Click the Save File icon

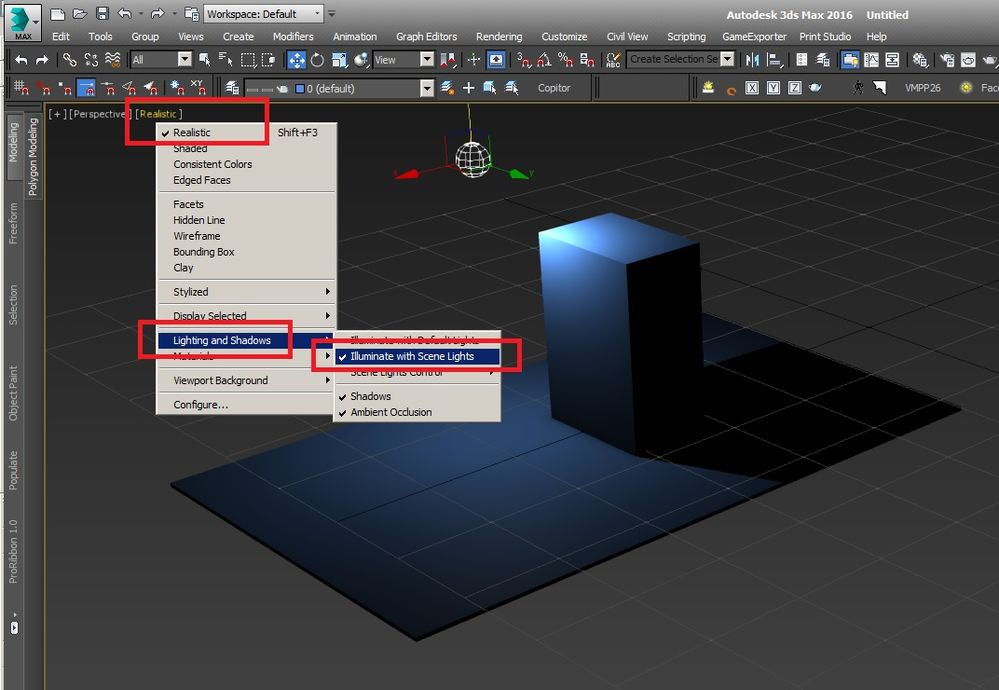pyautogui.click(x=102, y=15)
